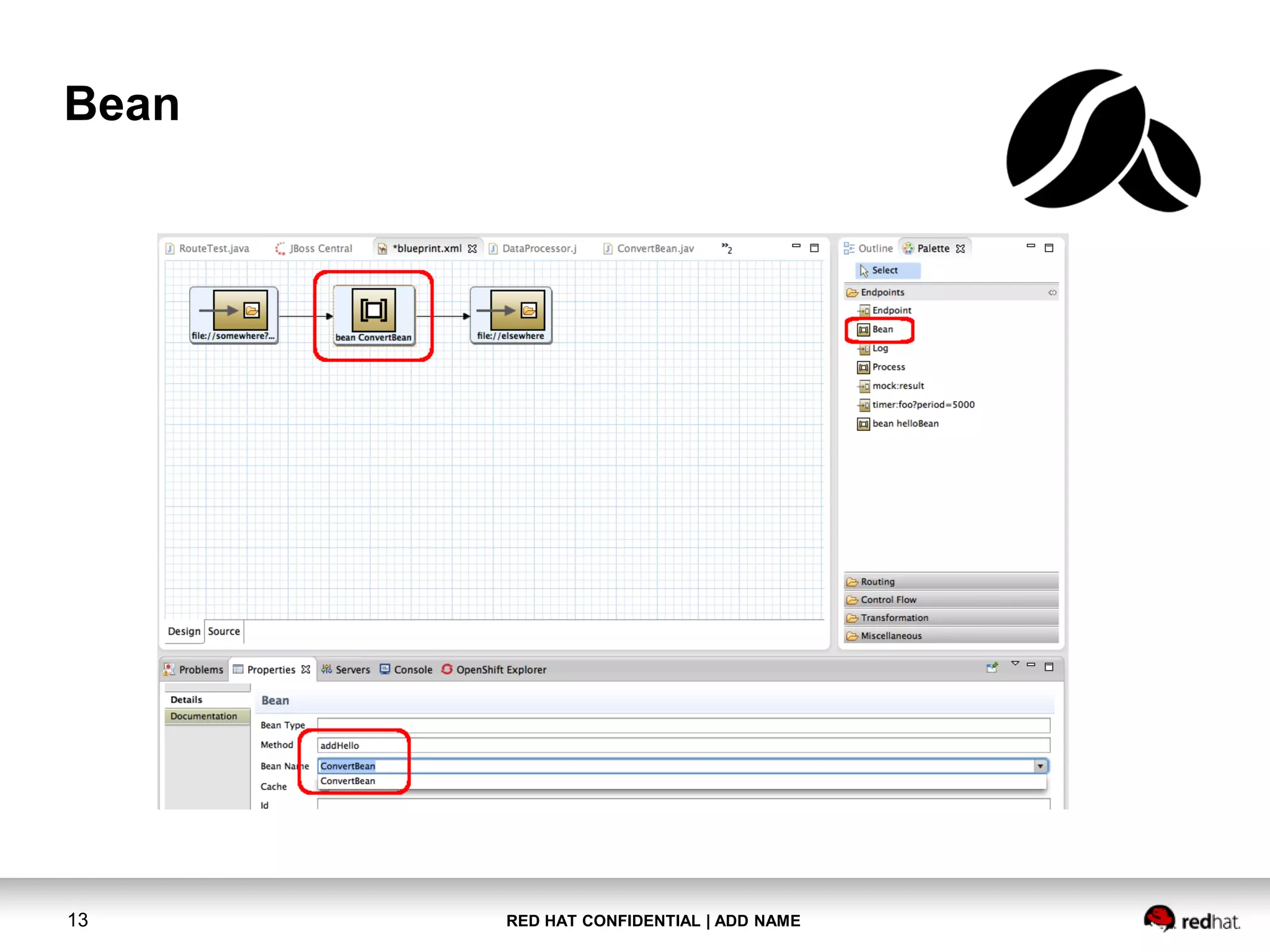The width and height of the screenshot is (1270, 952).
Task: Minimize the Properties panel
Action: pos(1031,664)
